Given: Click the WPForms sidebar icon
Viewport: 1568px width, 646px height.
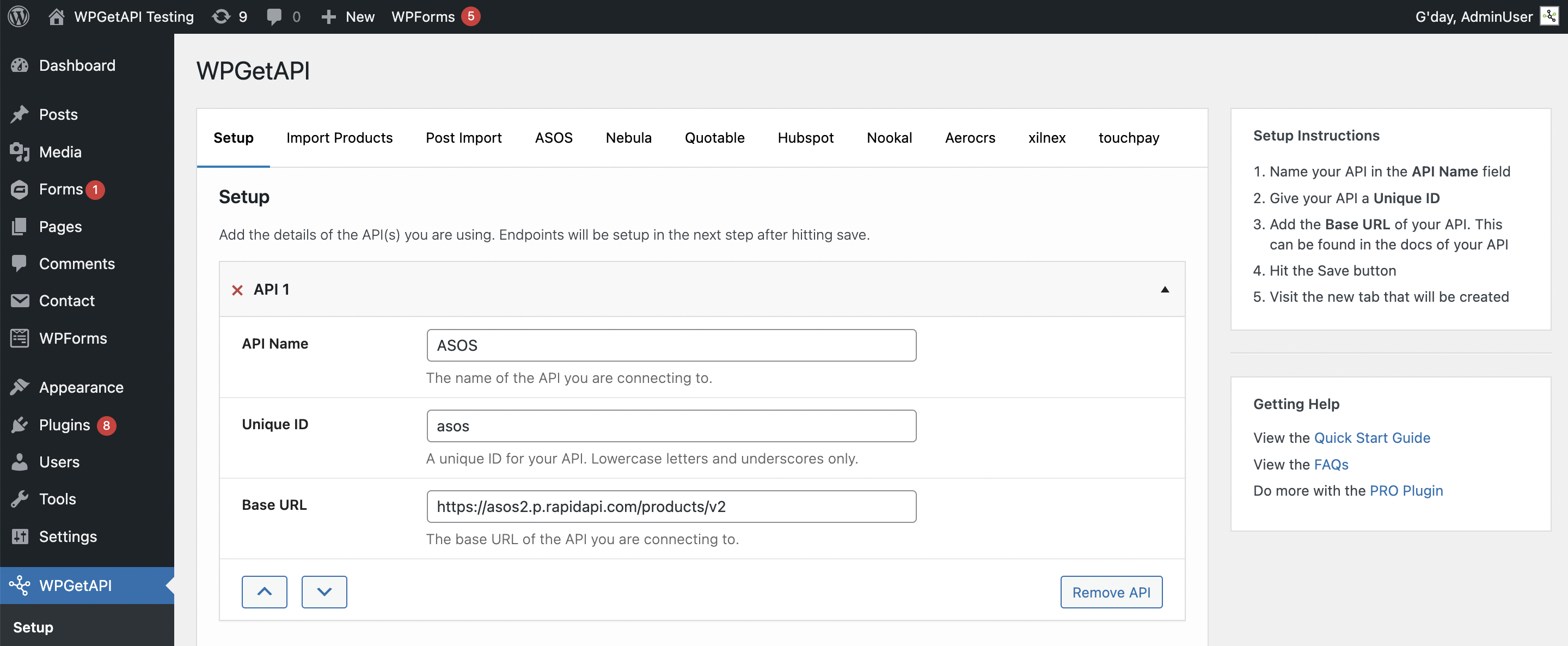Looking at the screenshot, I should coord(20,338).
